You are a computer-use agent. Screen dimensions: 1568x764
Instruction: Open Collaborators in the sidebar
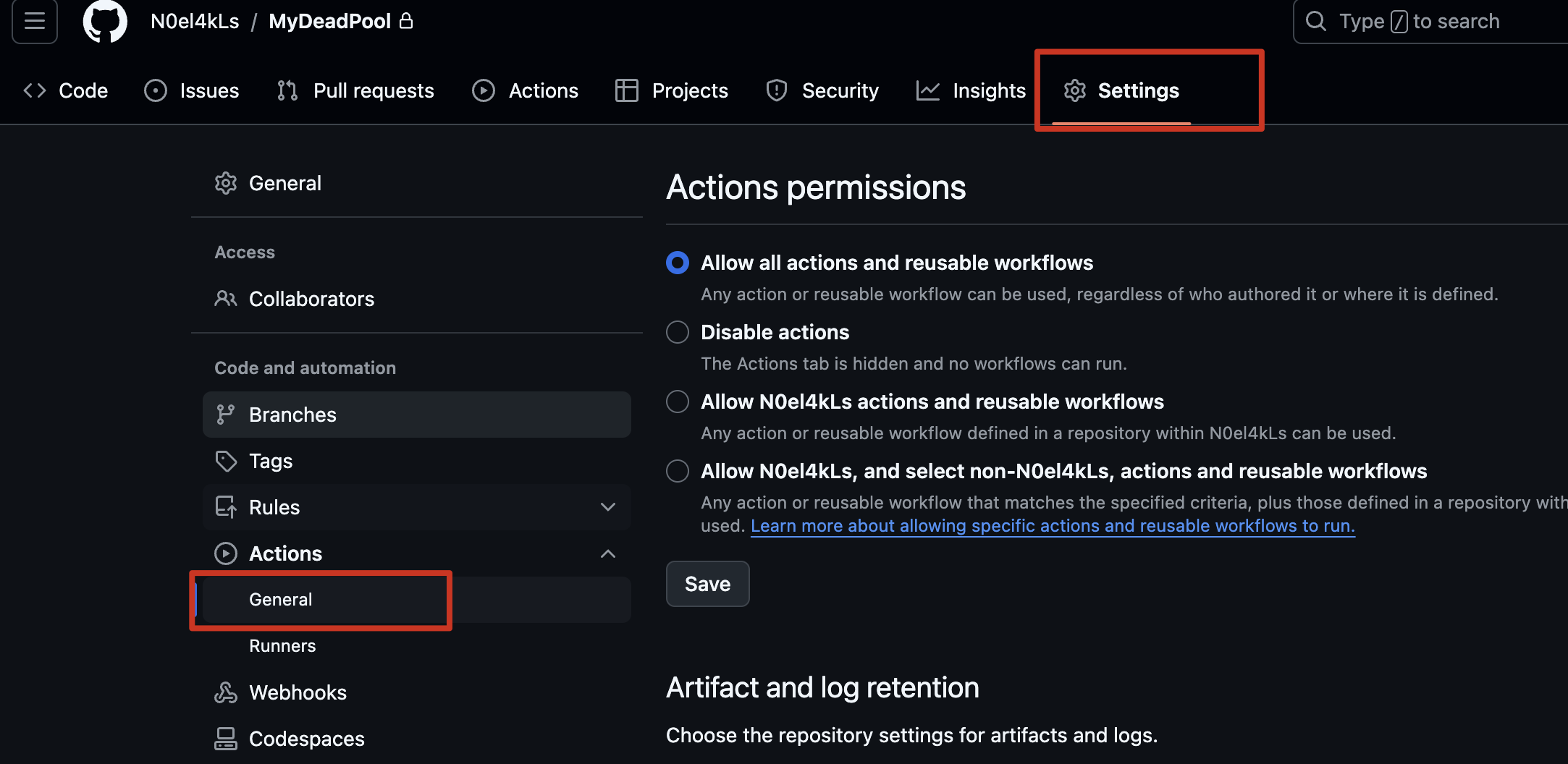[x=417, y=299]
